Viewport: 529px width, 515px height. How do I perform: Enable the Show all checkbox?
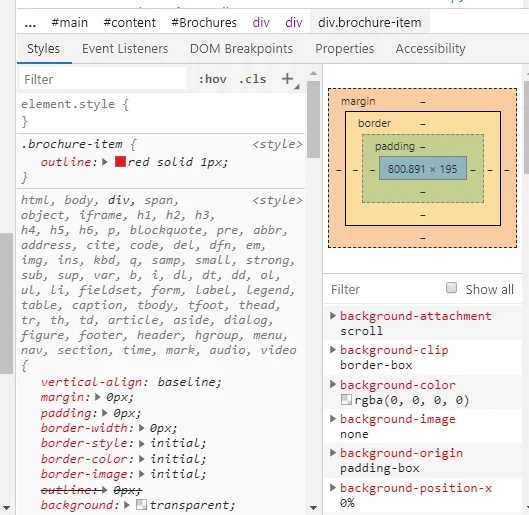(451, 288)
